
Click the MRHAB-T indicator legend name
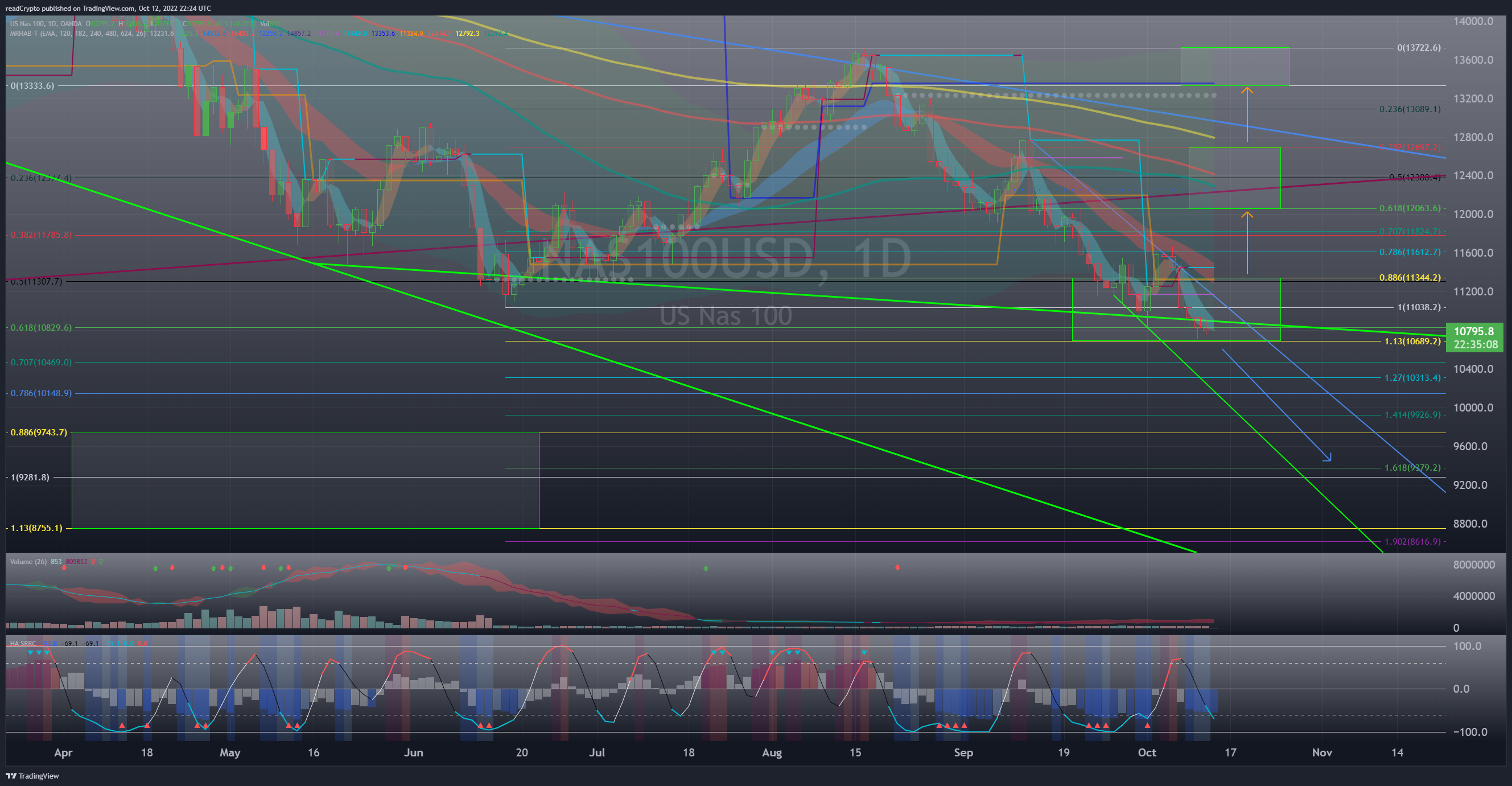click(24, 34)
